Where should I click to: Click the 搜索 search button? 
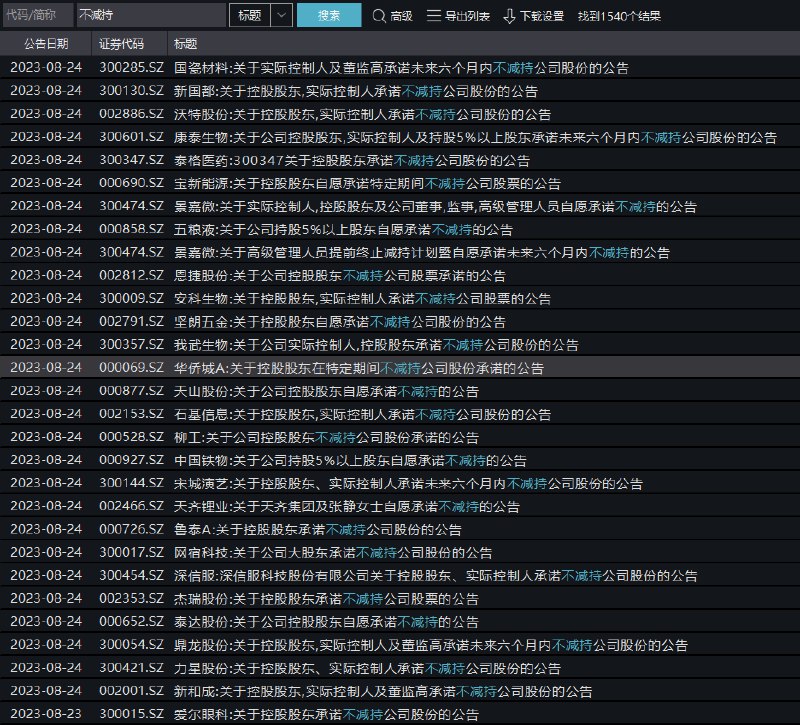pyautogui.click(x=329, y=16)
